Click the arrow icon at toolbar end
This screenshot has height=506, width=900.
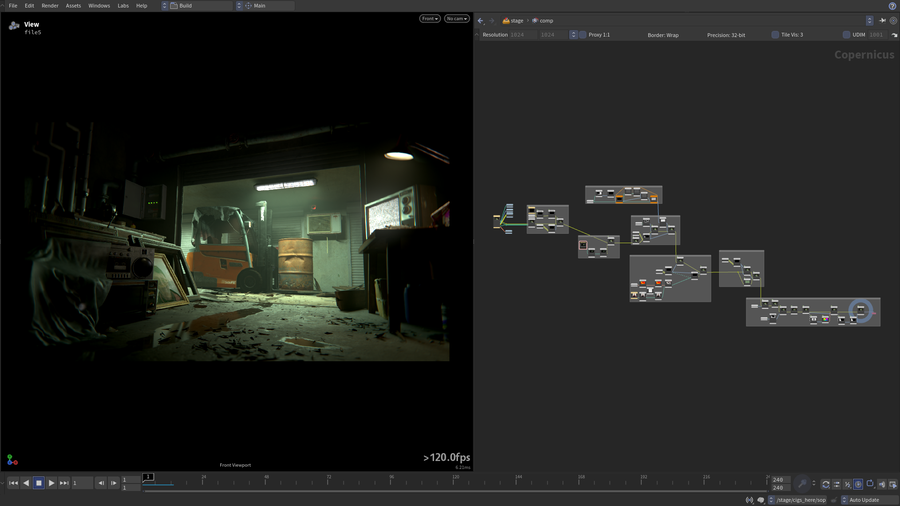tap(894, 35)
